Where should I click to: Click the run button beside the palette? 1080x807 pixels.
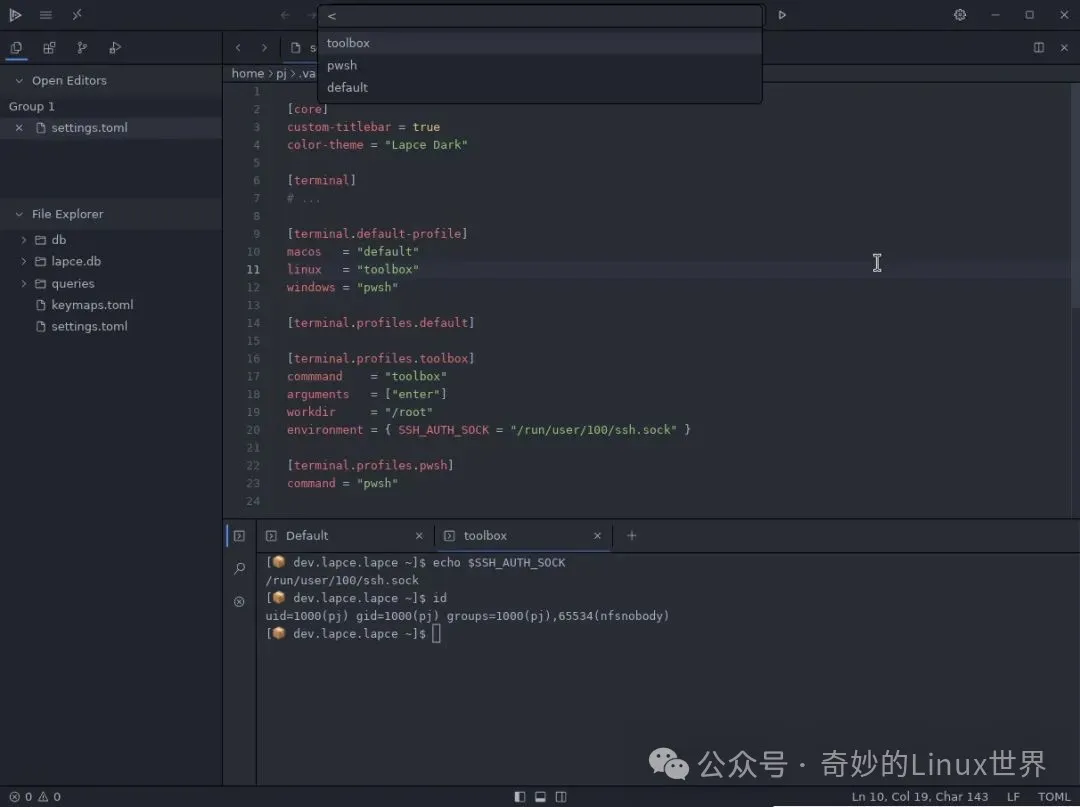click(x=782, y=15)
